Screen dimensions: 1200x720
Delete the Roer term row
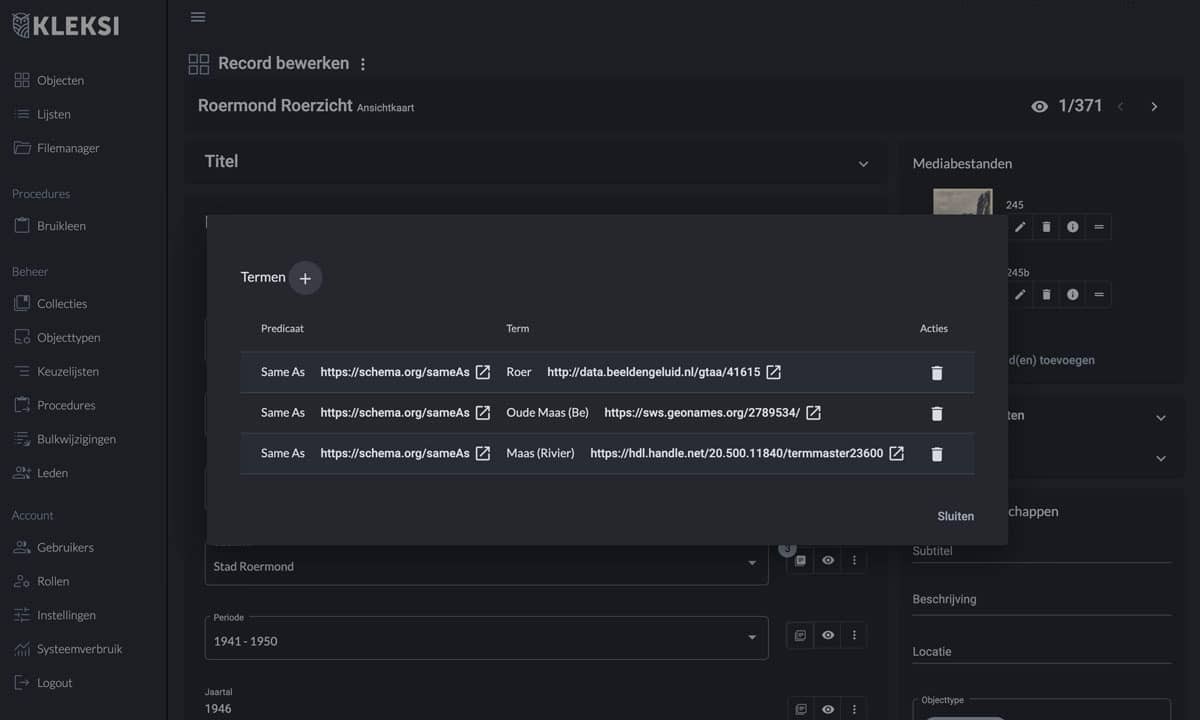tap(936, 373)
